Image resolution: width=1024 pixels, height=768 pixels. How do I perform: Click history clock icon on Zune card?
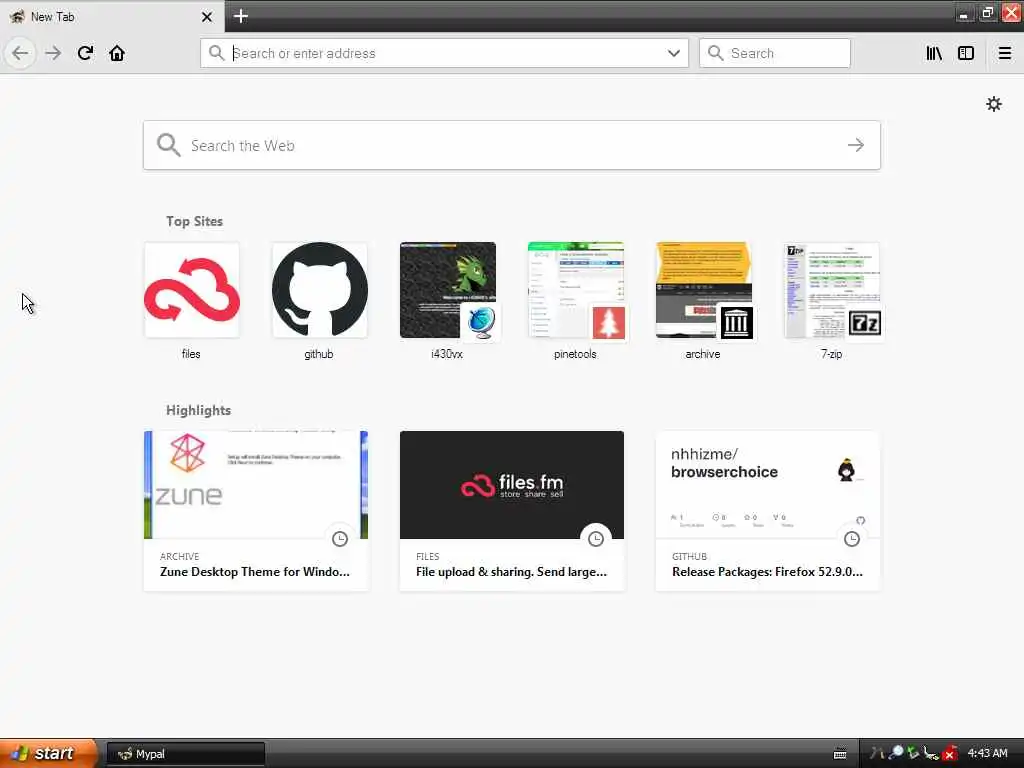point(340,539)
